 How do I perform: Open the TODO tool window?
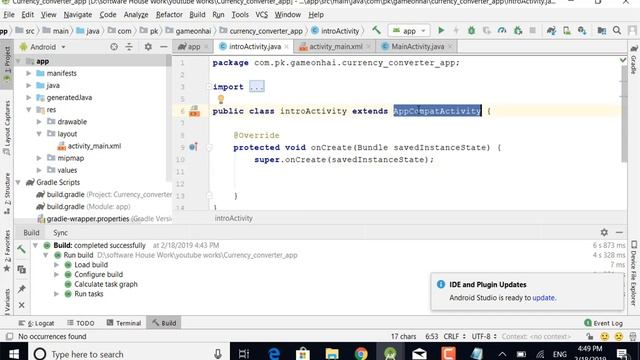tap(80, 323)
